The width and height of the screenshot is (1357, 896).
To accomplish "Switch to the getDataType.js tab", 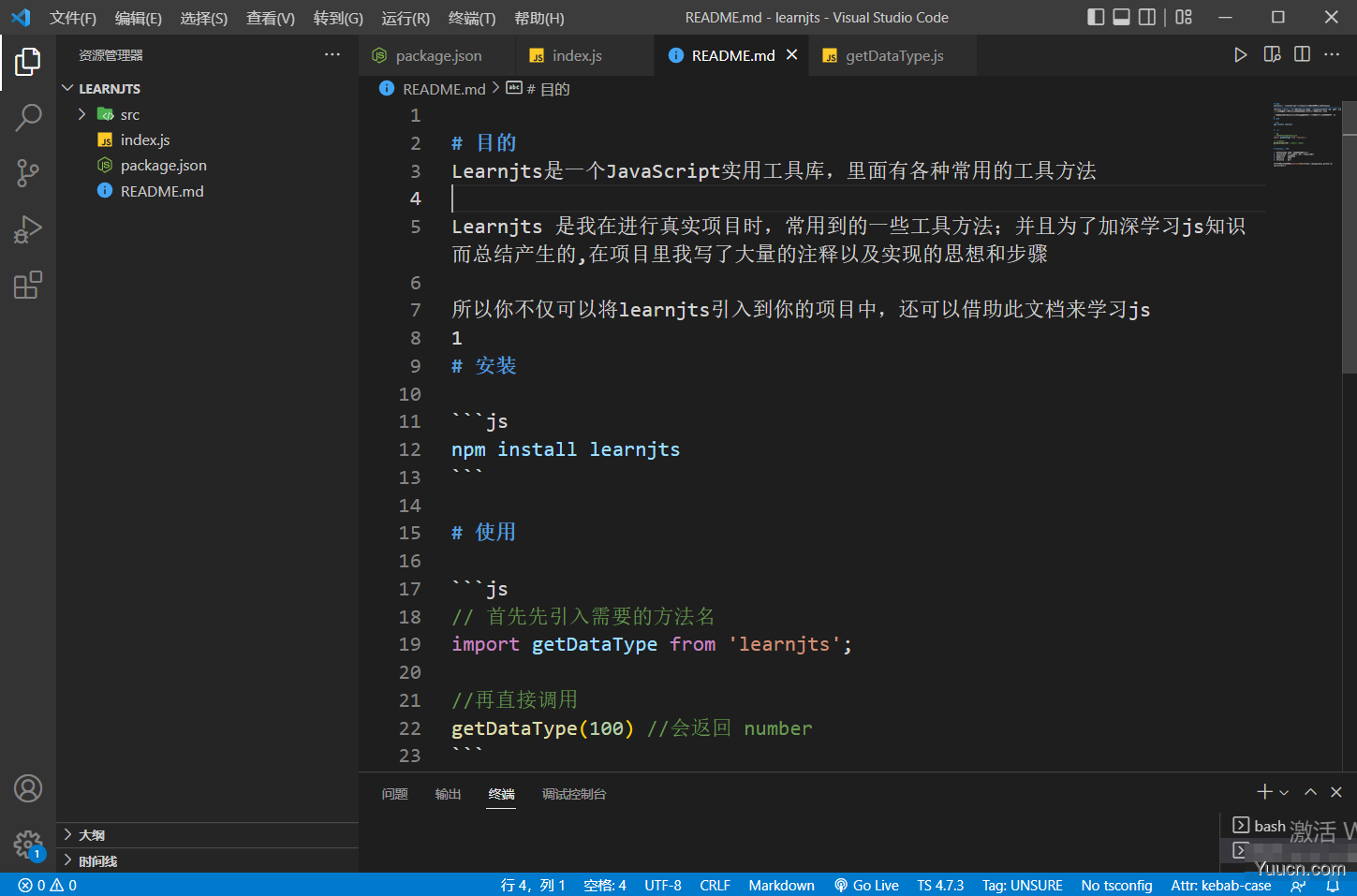I will coord(893,55).
